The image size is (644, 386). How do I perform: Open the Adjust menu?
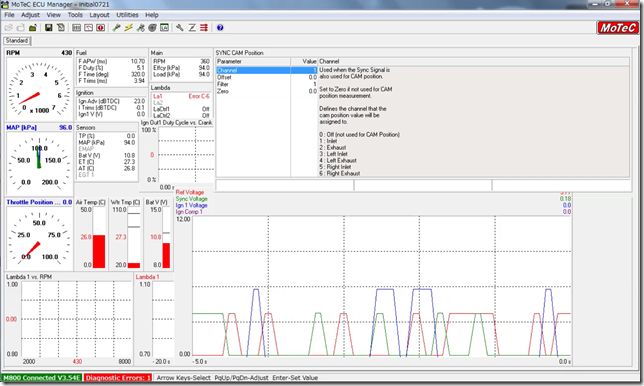(x=30, y=15)
